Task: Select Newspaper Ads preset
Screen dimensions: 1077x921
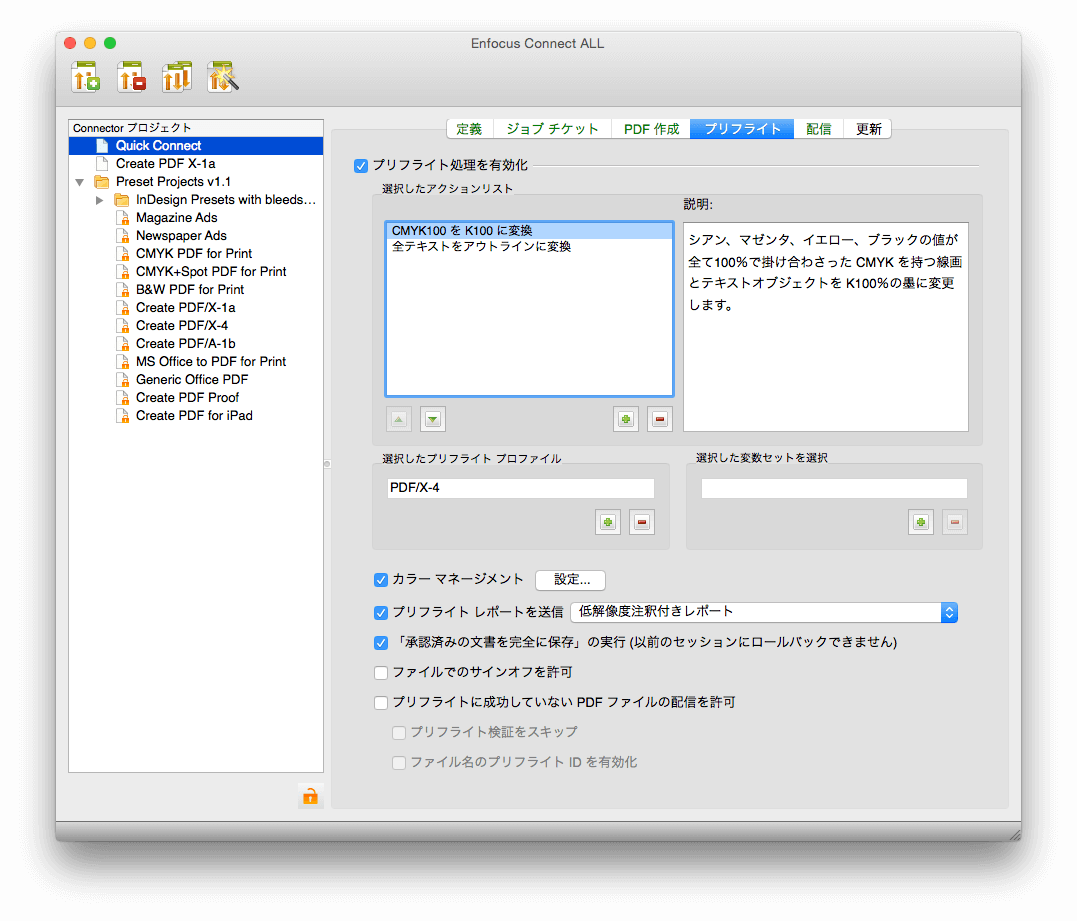Action: [x=196, y=236]
